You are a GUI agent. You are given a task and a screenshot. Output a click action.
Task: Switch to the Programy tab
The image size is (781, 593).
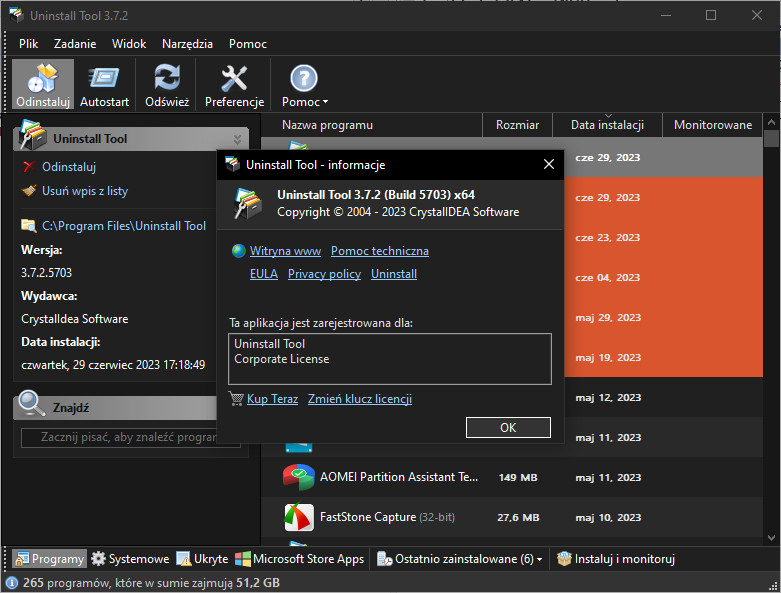(x=49, y=559)
